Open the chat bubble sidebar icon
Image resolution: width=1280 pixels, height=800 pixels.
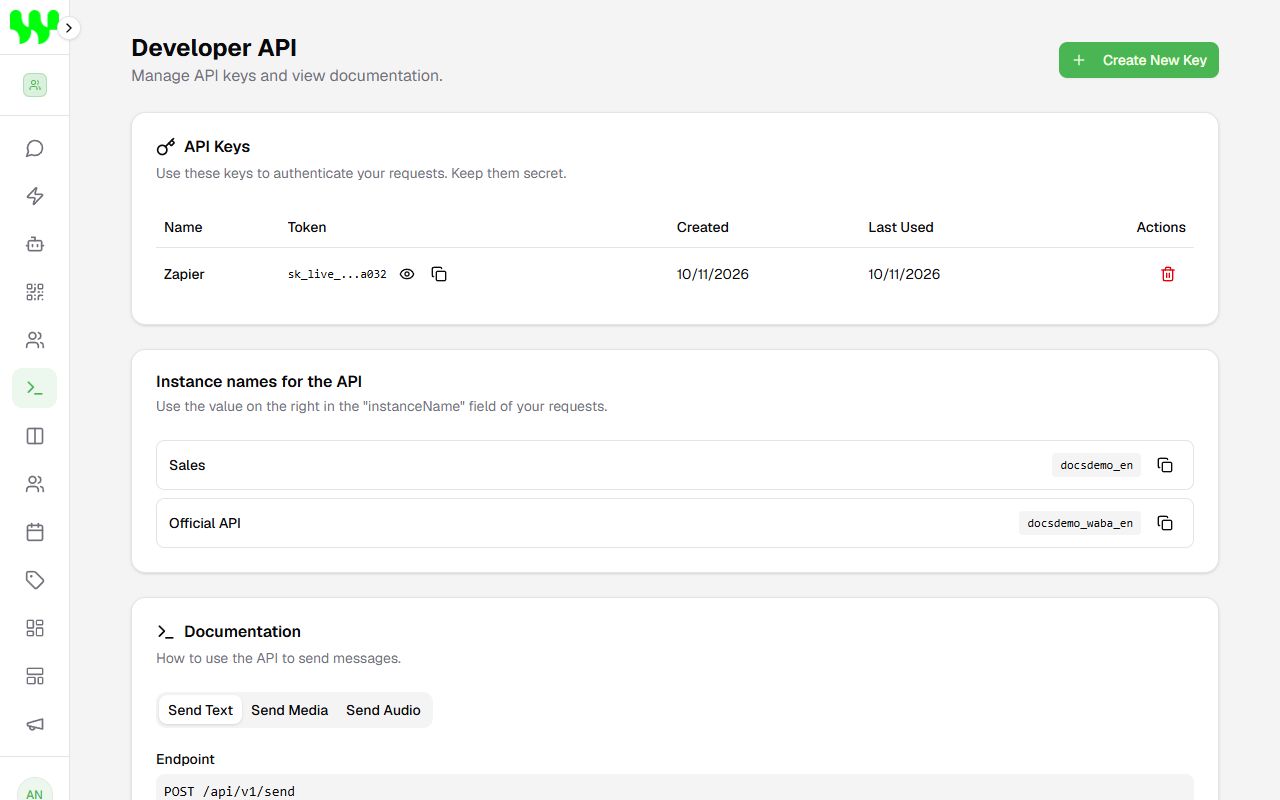(35, 148)
